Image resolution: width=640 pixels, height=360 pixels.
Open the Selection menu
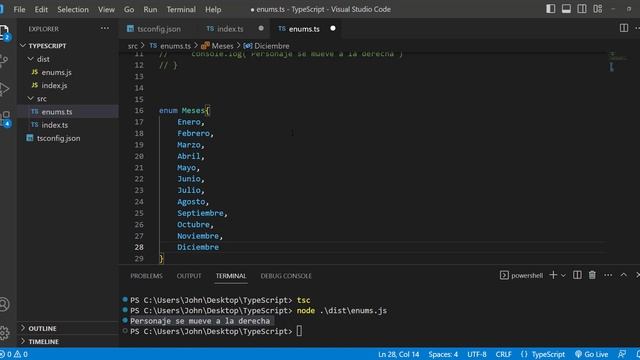coord(73,9)
